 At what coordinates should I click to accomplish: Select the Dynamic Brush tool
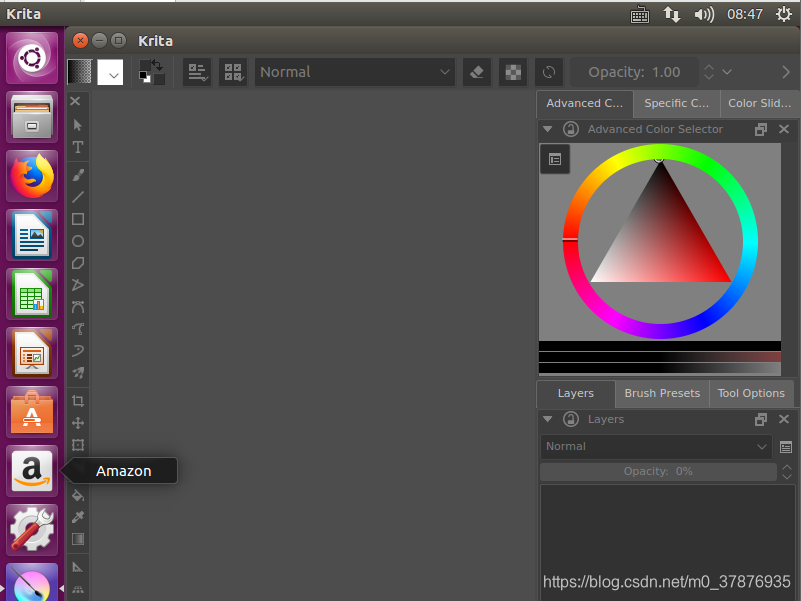[x=78, y=351]
